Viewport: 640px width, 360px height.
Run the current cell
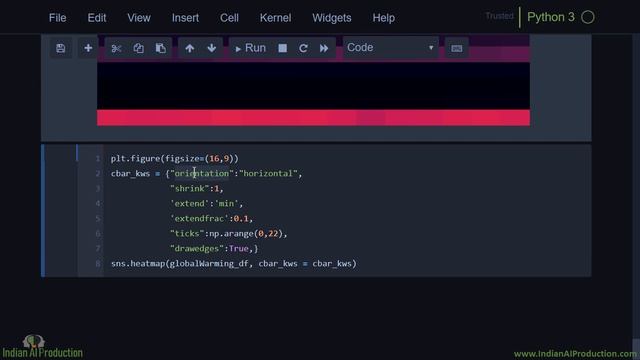click(250, 48)
